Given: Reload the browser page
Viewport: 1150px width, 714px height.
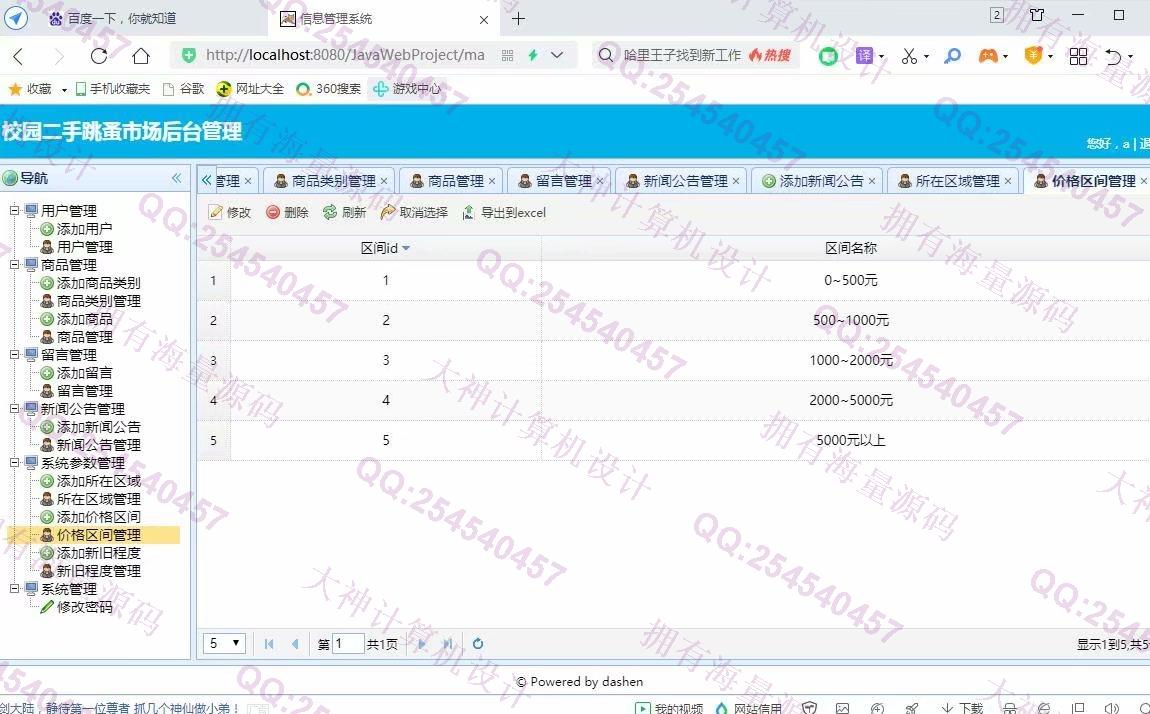Looking at the screenshot, I should [99, 56].
